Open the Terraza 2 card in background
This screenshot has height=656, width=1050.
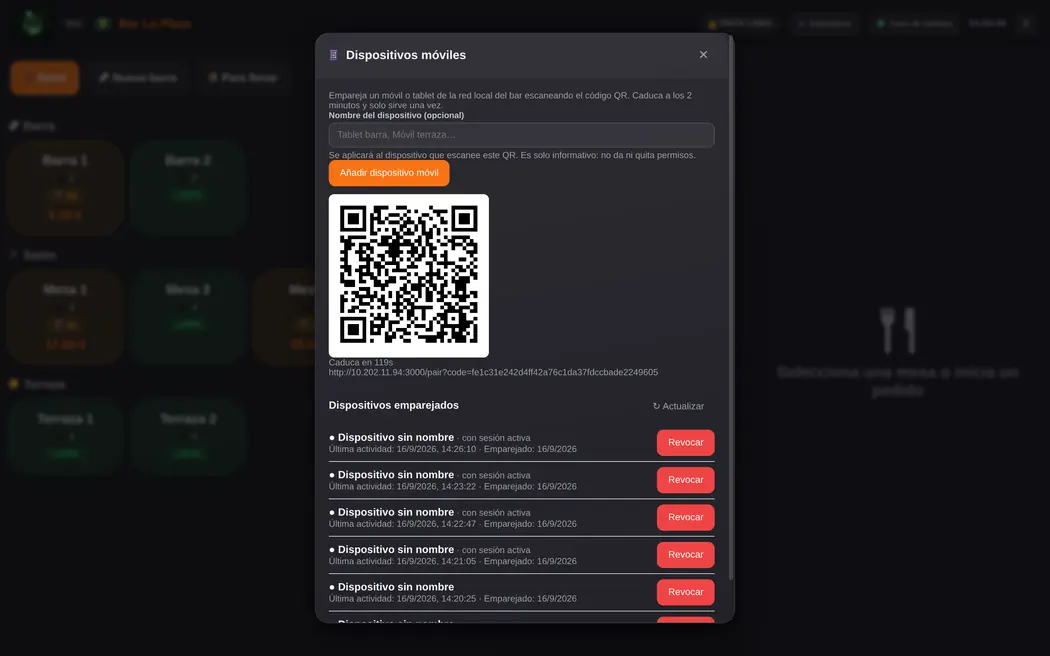(x=188, y=436)
